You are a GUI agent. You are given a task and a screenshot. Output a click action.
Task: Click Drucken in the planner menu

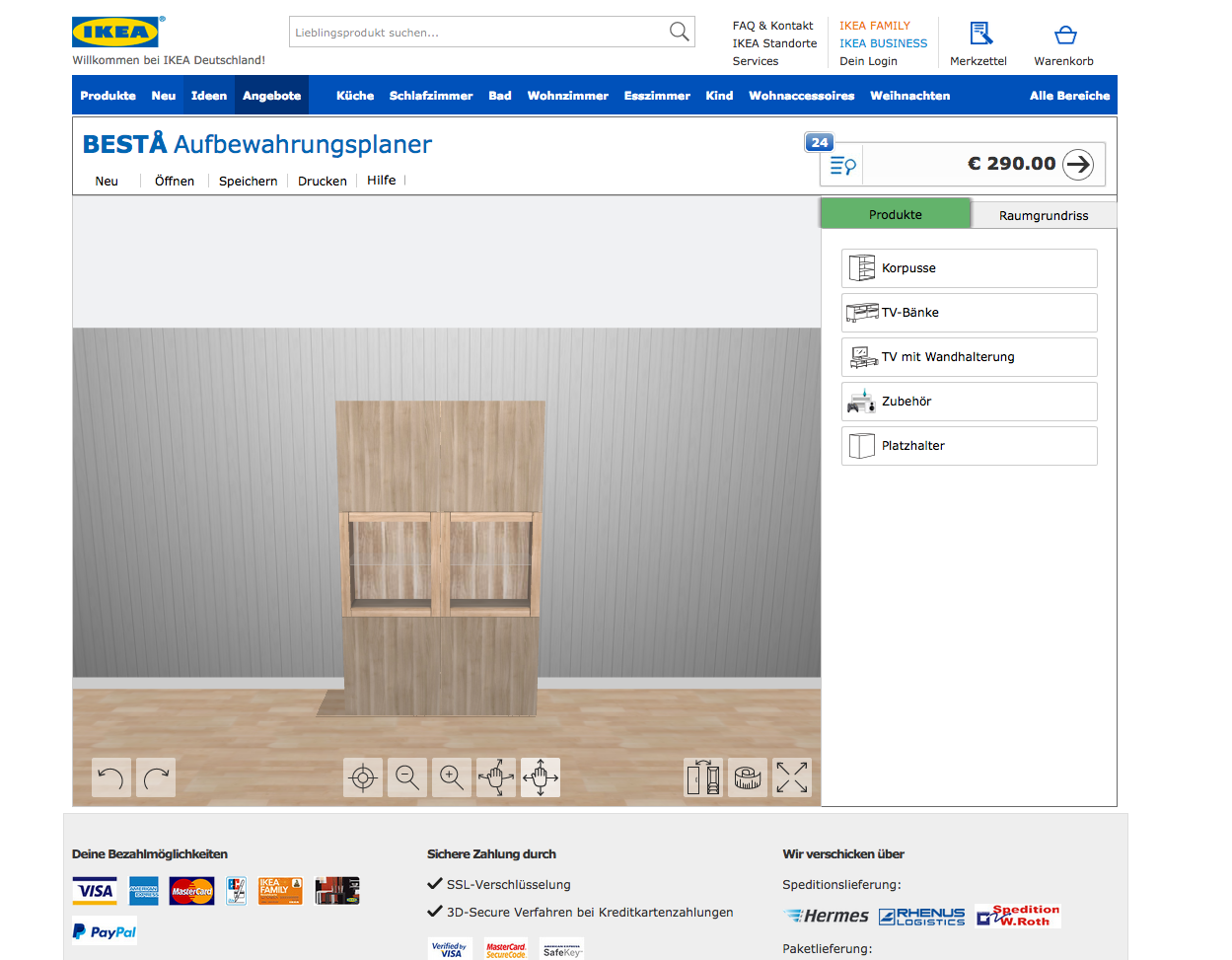click(323, 181)
